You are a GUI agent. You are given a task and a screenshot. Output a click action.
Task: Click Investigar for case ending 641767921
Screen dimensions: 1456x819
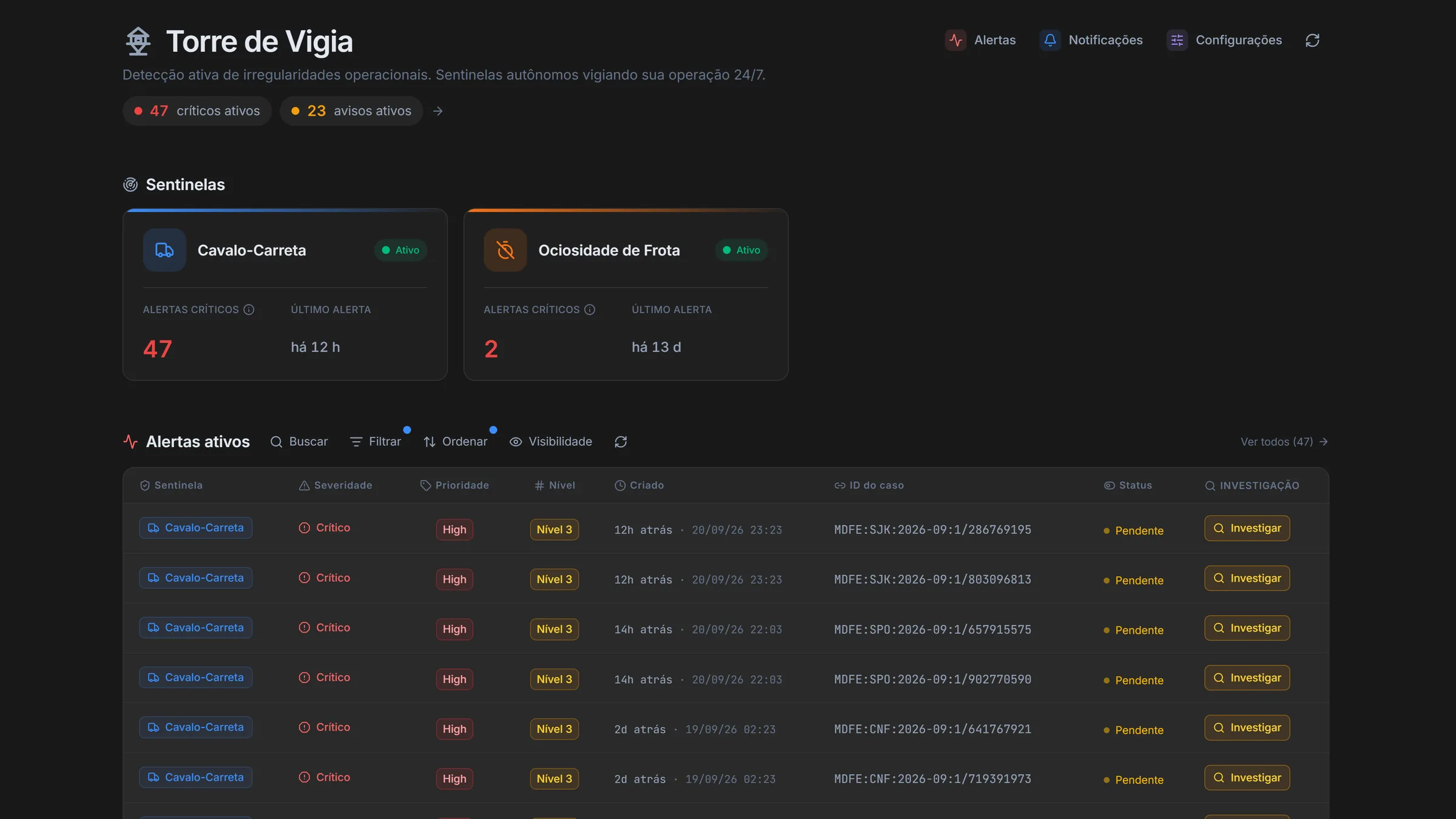click(x=1247, y=727)
